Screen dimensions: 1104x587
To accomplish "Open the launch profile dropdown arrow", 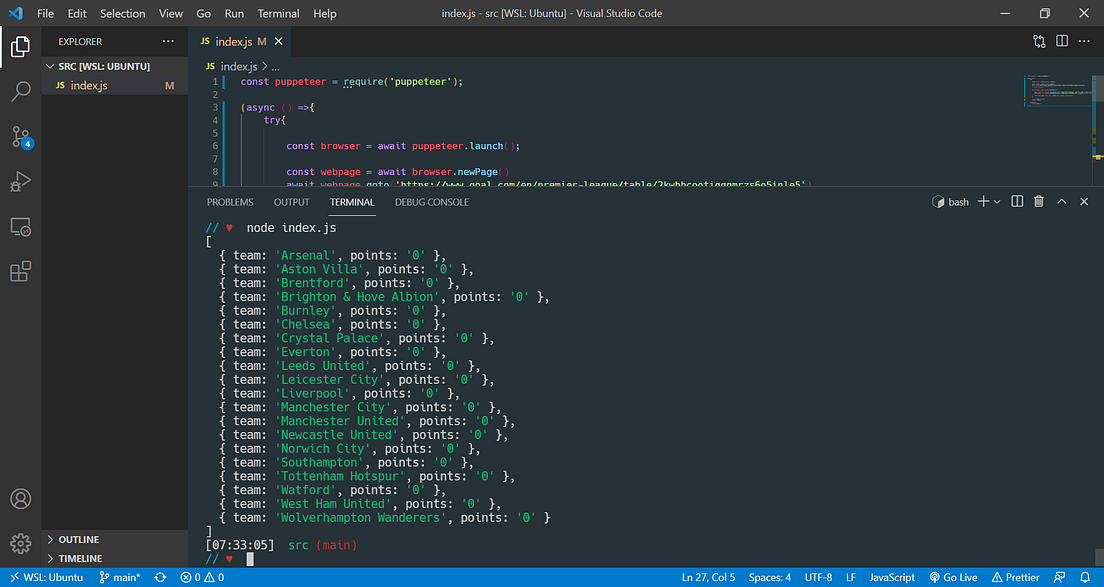I will [x=997, y=202].
